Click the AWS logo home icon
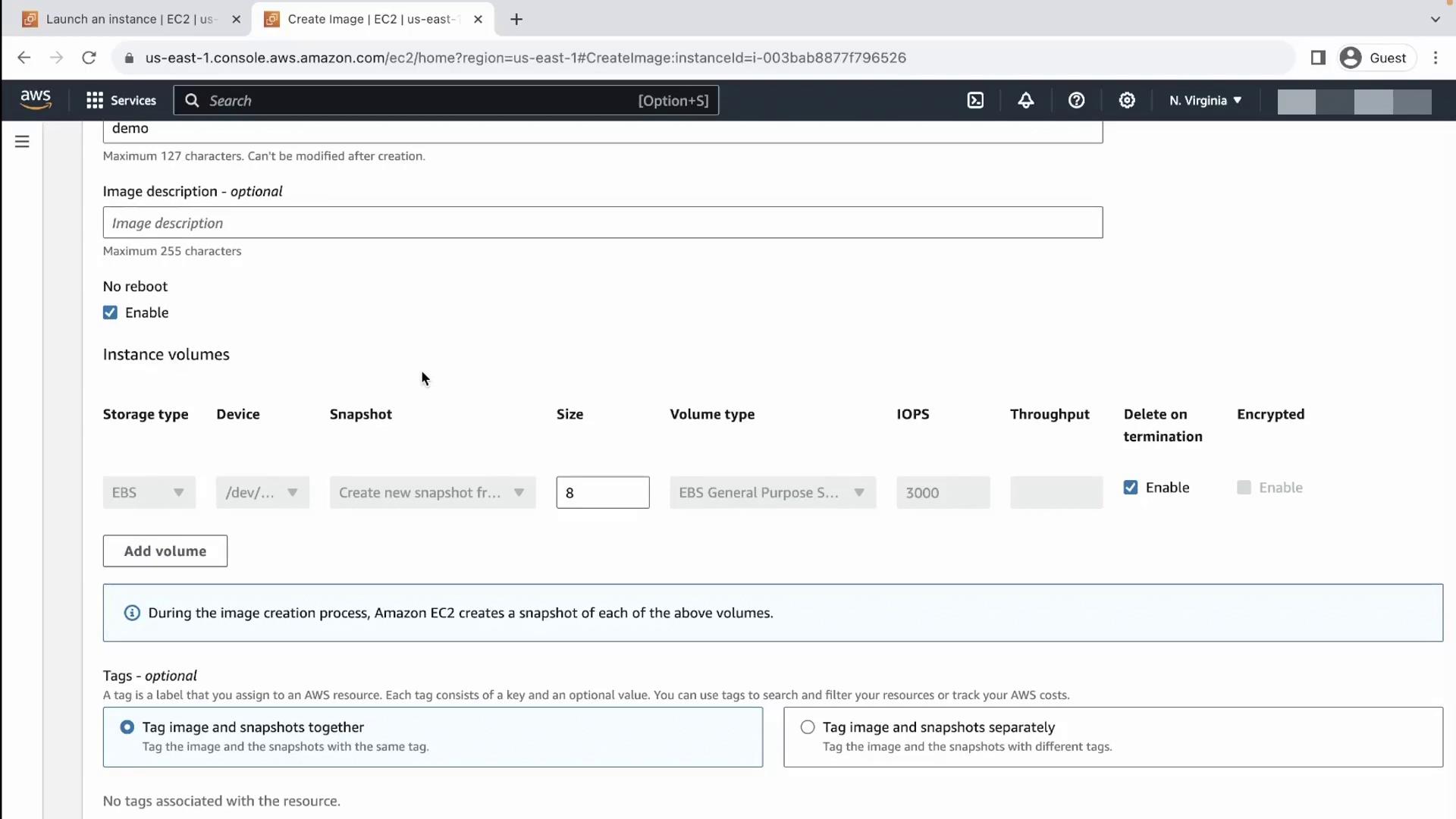 click(x=36, y=99)
